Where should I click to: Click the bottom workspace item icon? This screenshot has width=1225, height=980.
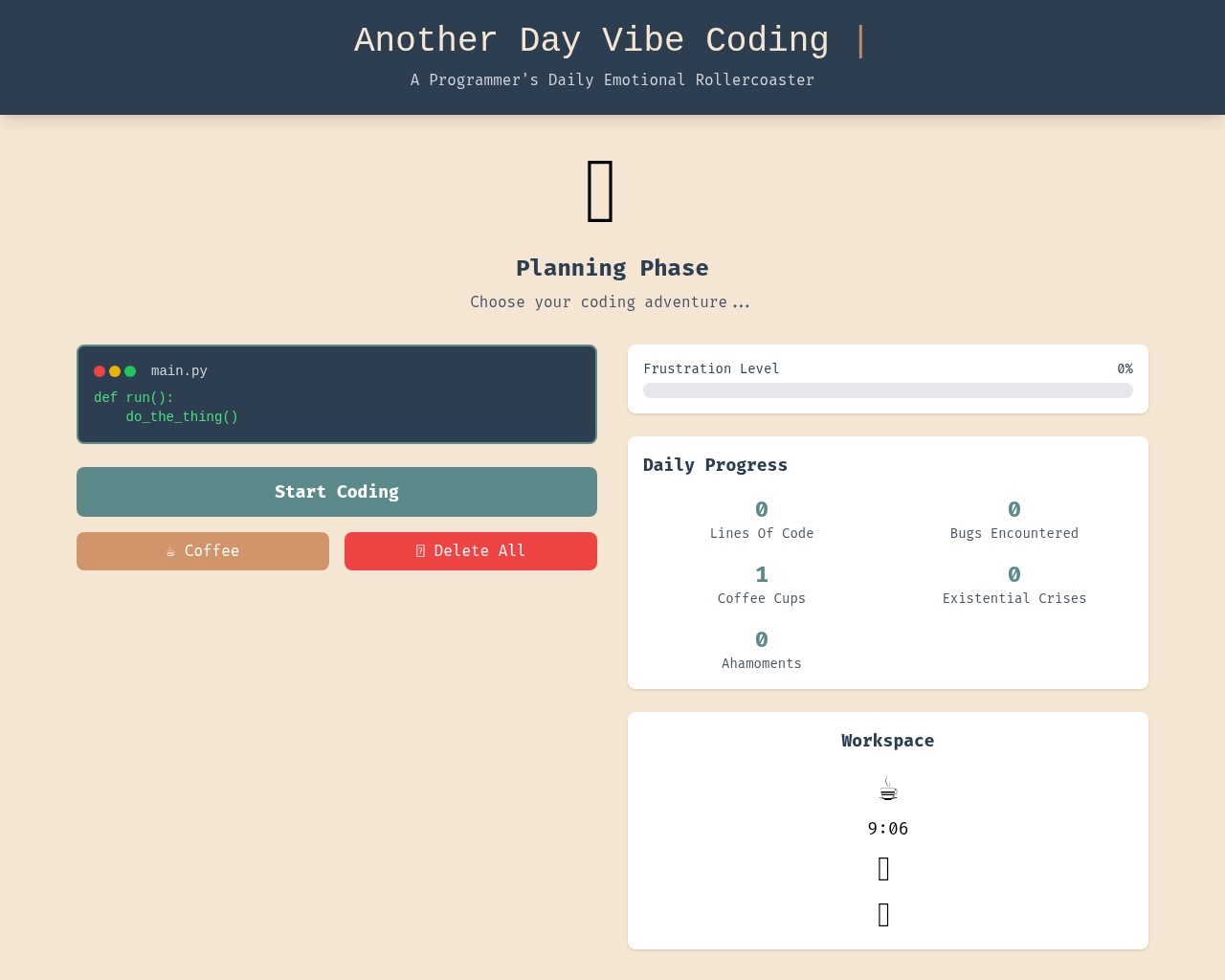pos(883,914)
